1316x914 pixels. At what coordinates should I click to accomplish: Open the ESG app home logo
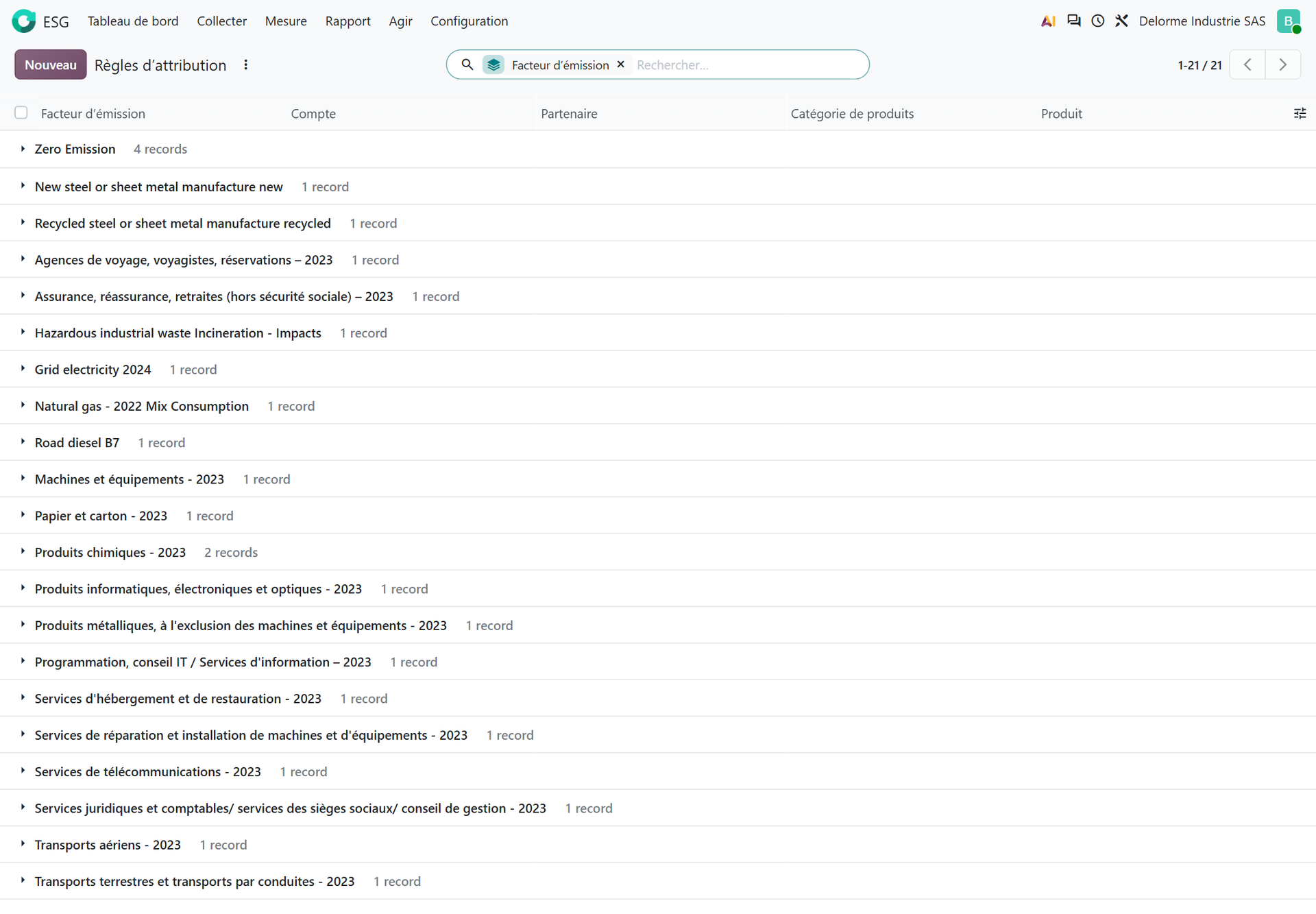(24, 21)
